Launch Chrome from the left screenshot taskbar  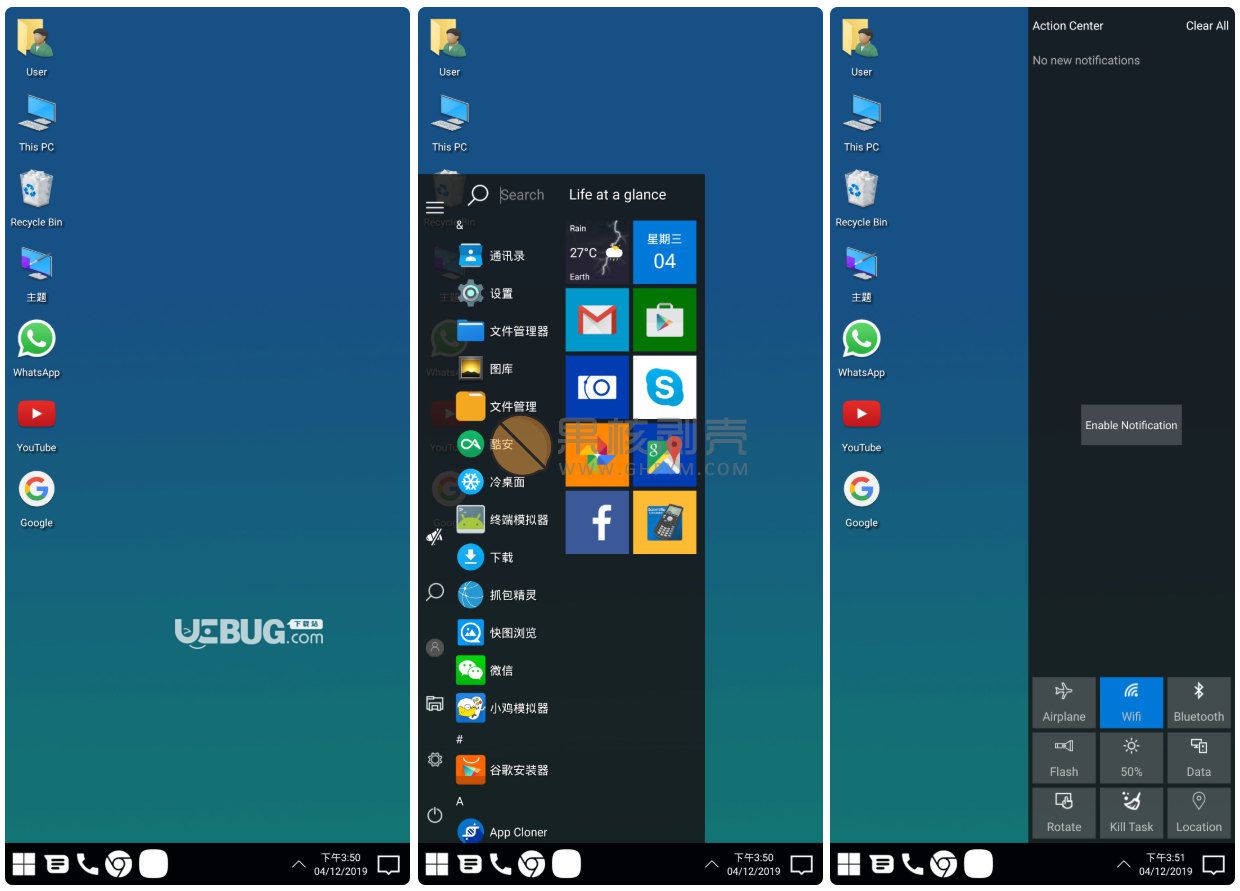119,864
